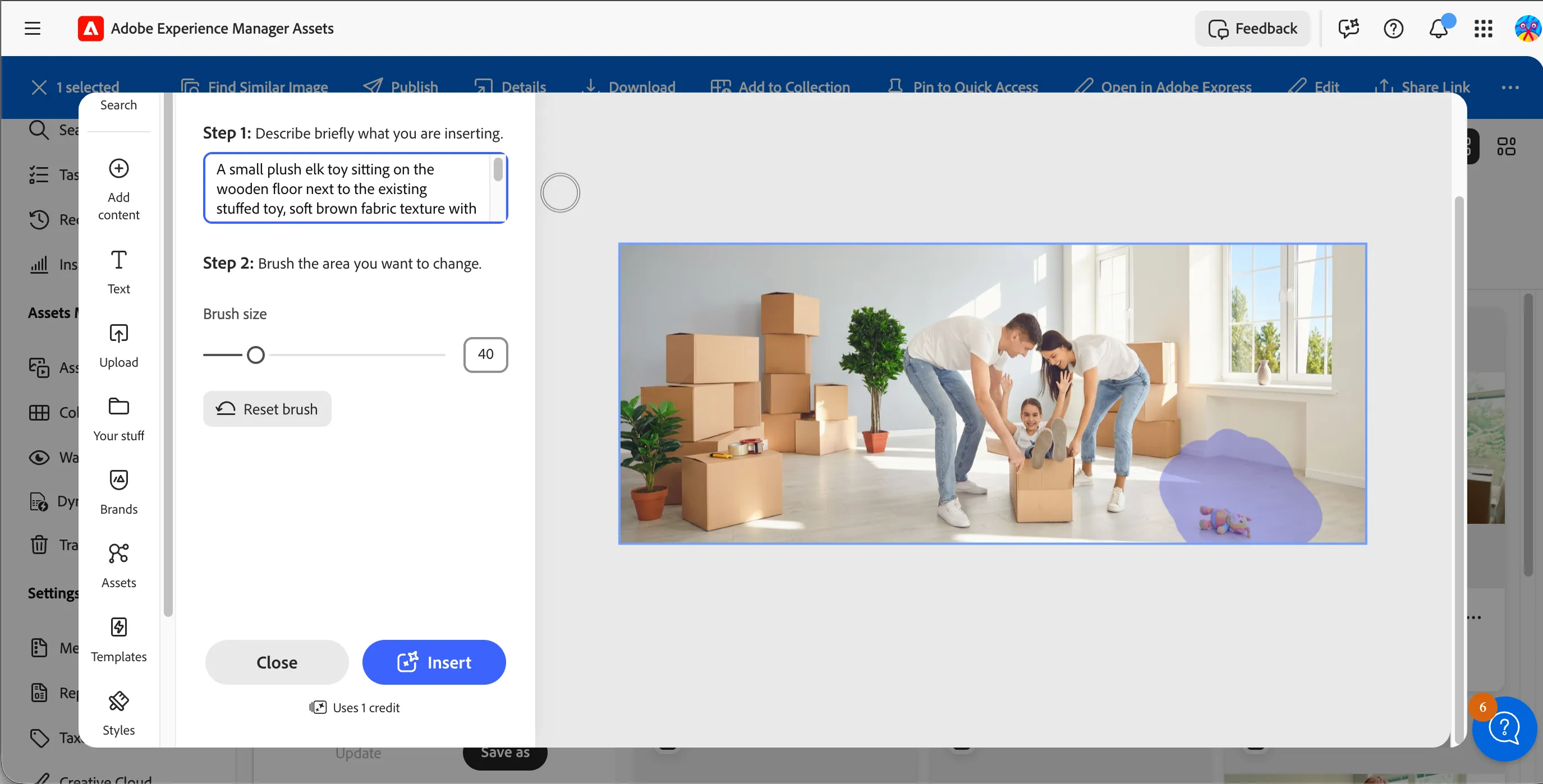Deselect using the X next to 1 selected

pyautogui.click(x=39, y=87)
